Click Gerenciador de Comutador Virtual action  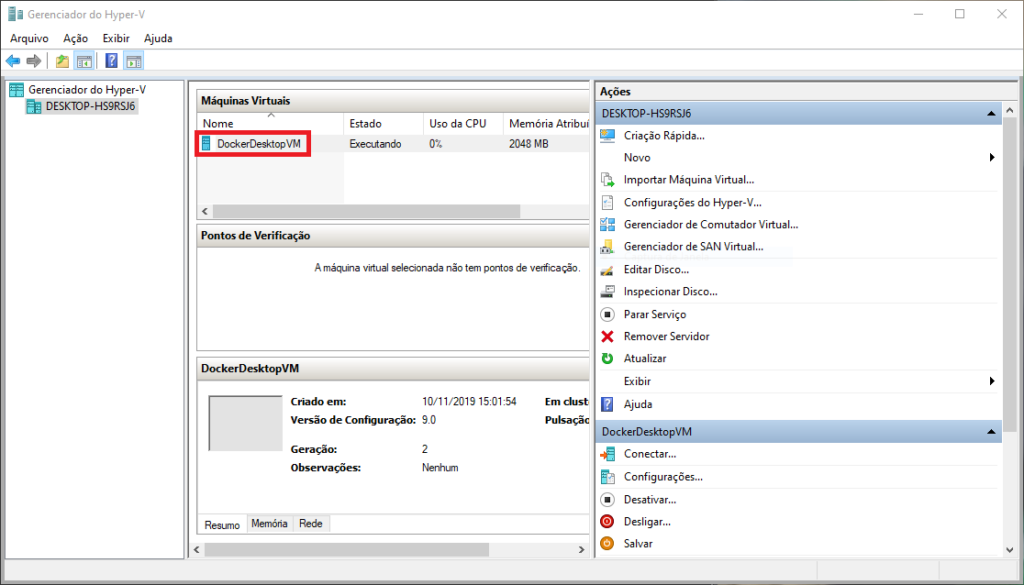711,225
